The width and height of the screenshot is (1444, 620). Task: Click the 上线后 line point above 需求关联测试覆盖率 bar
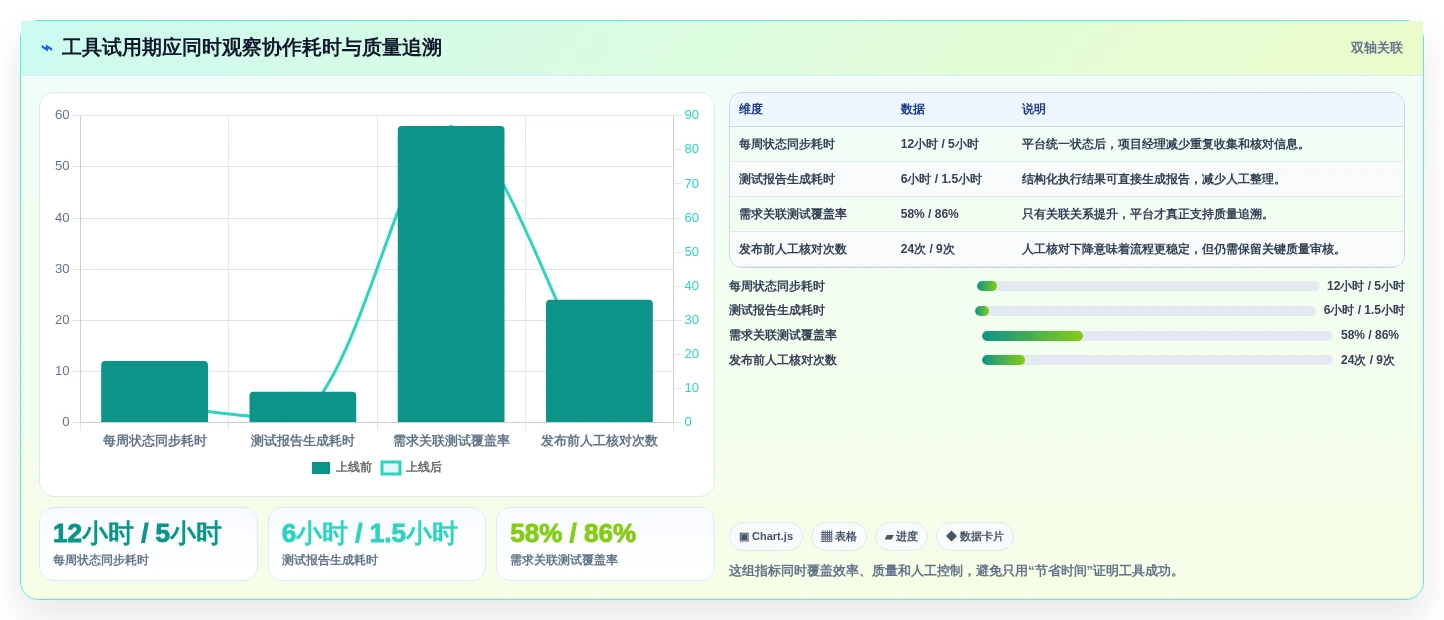[x=451, y=127]
